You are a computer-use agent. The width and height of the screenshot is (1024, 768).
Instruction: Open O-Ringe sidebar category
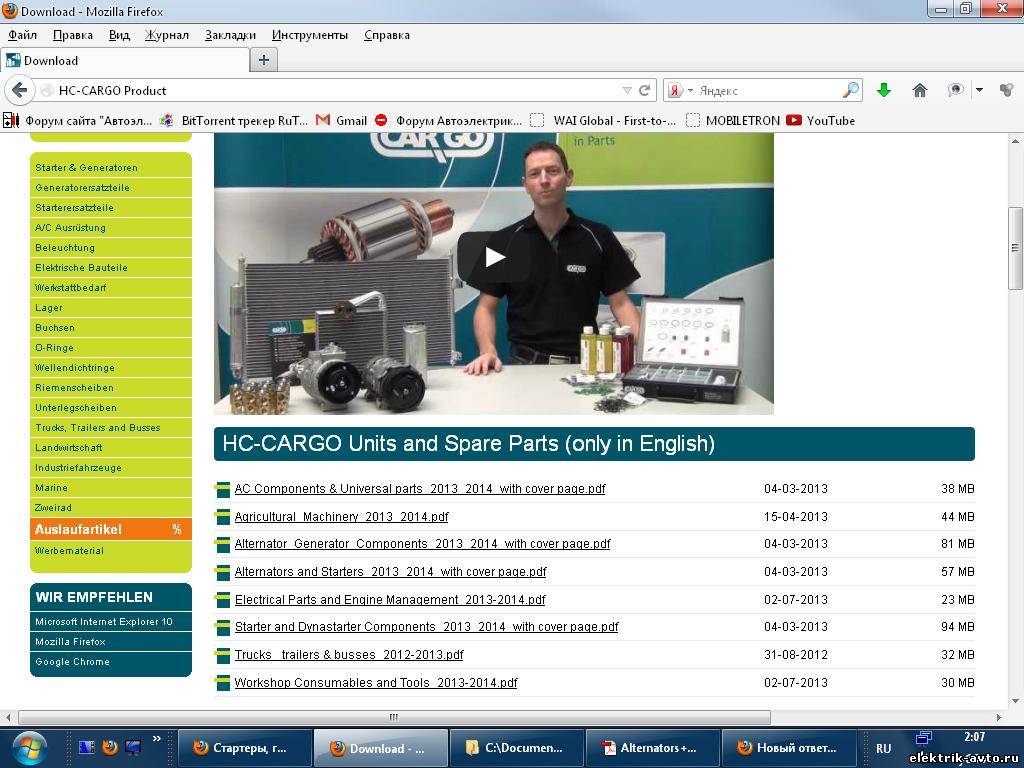point(110,347)
